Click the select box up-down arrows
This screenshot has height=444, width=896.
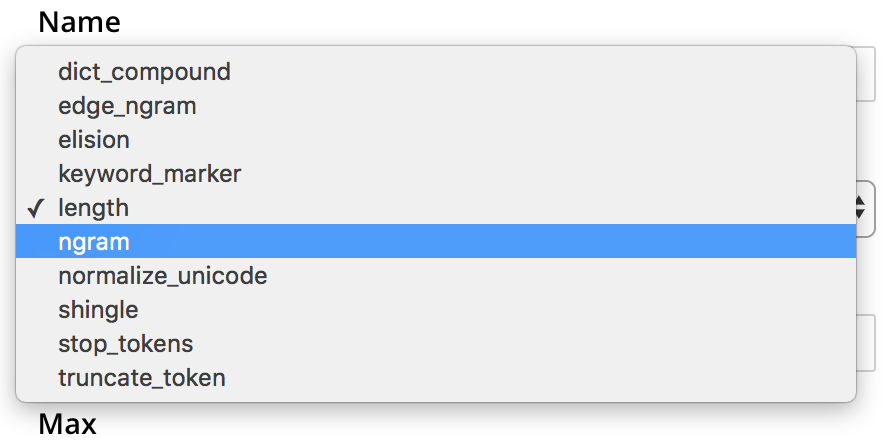[x=863, y=208]
